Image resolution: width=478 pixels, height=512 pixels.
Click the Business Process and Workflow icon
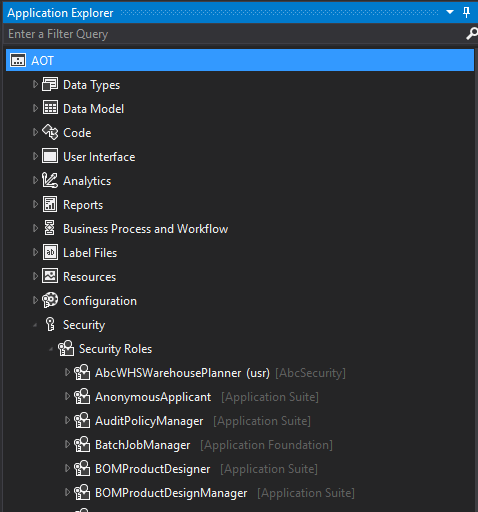50,228
